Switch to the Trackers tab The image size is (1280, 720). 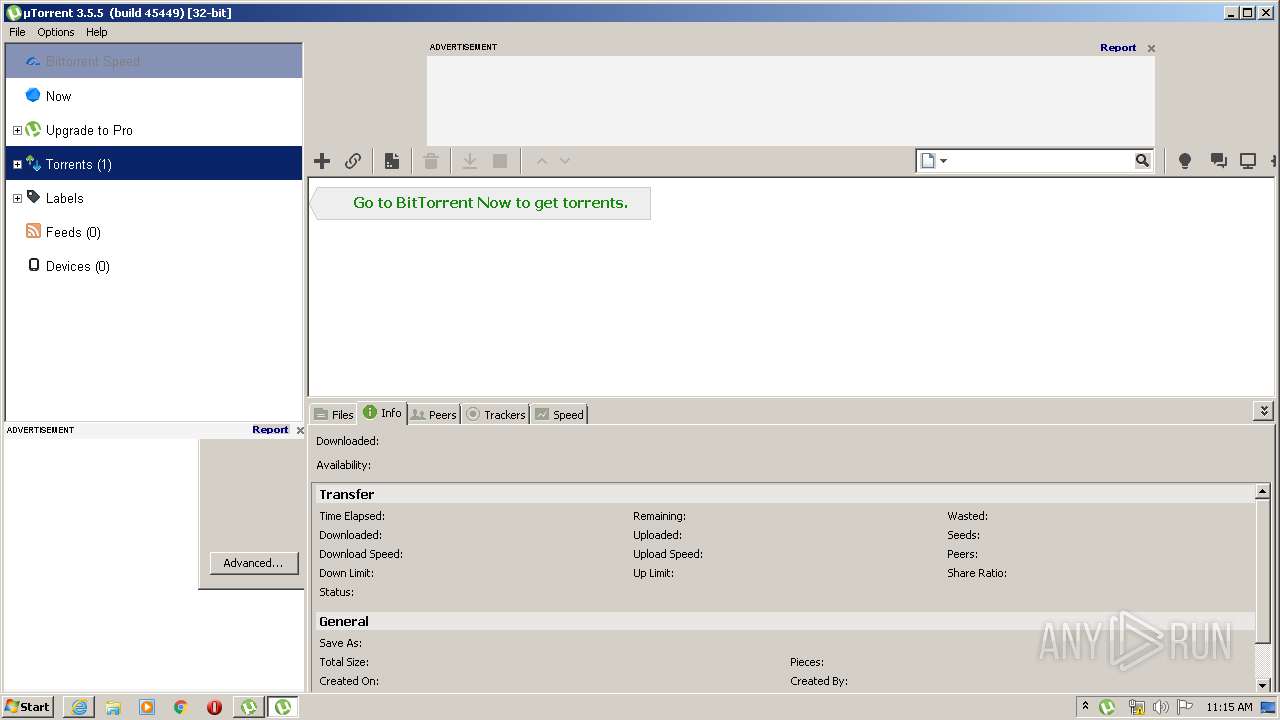point(495,414)
